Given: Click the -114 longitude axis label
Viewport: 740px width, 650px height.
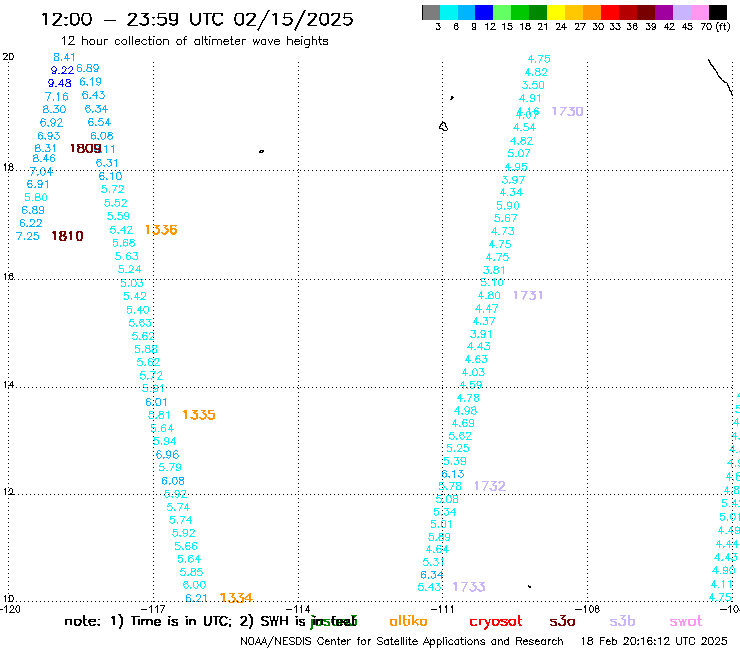Looking at the screenshot, I should 298,609.
